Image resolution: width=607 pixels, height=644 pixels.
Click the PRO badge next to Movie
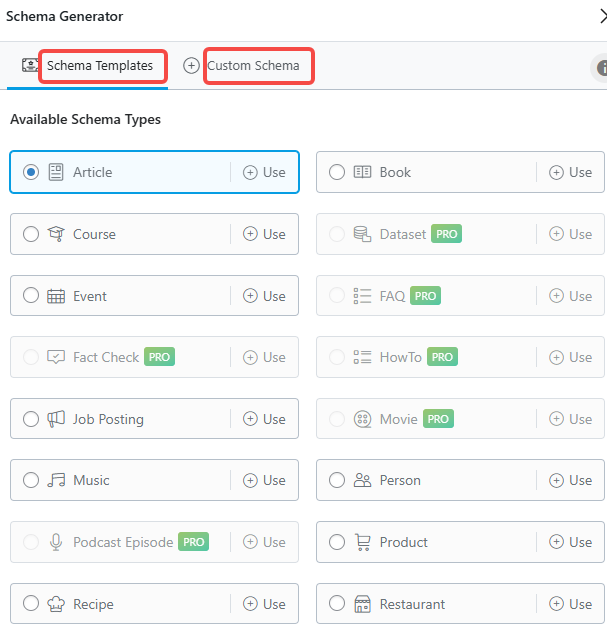[438, 419]
